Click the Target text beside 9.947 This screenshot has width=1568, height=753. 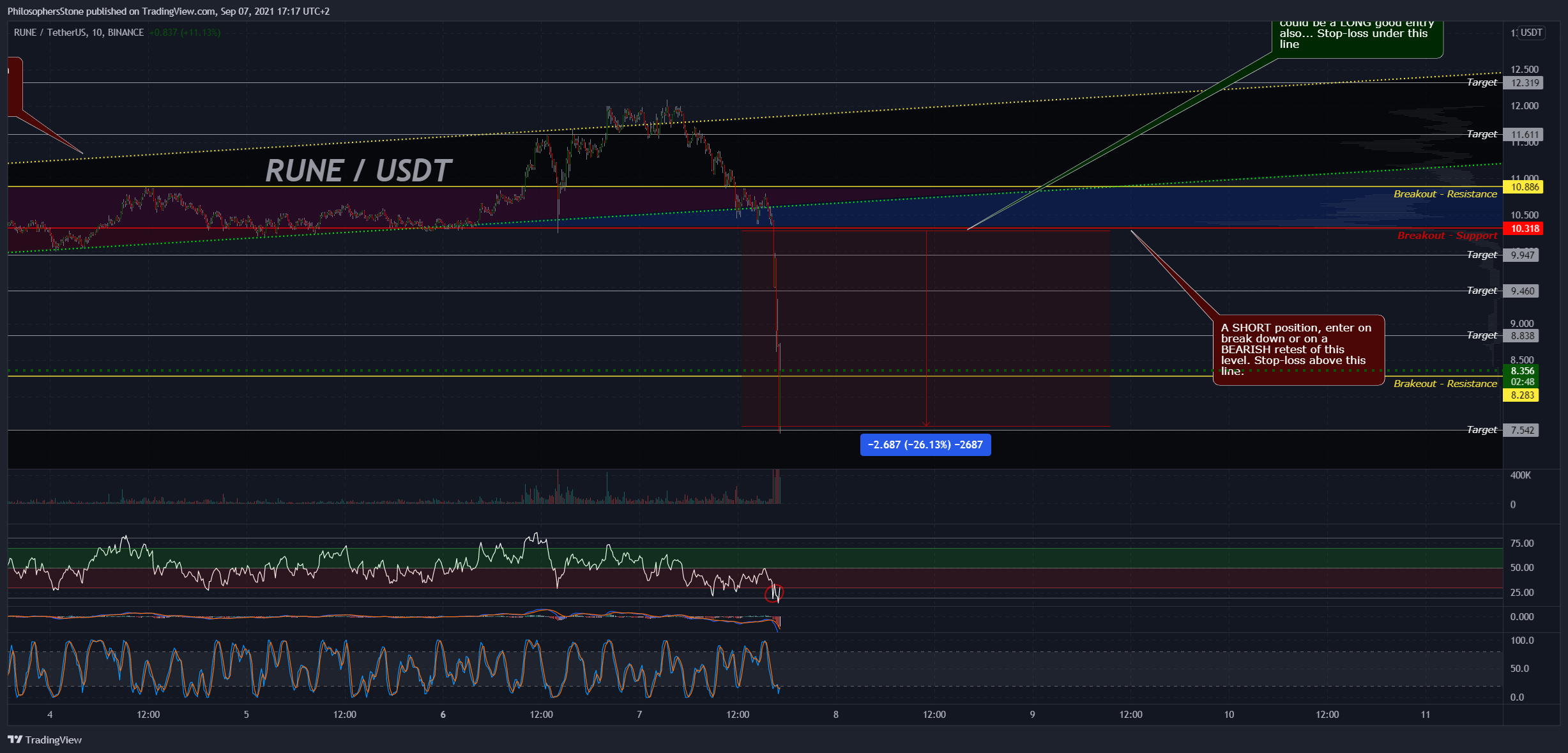(x=1482, y=255)
